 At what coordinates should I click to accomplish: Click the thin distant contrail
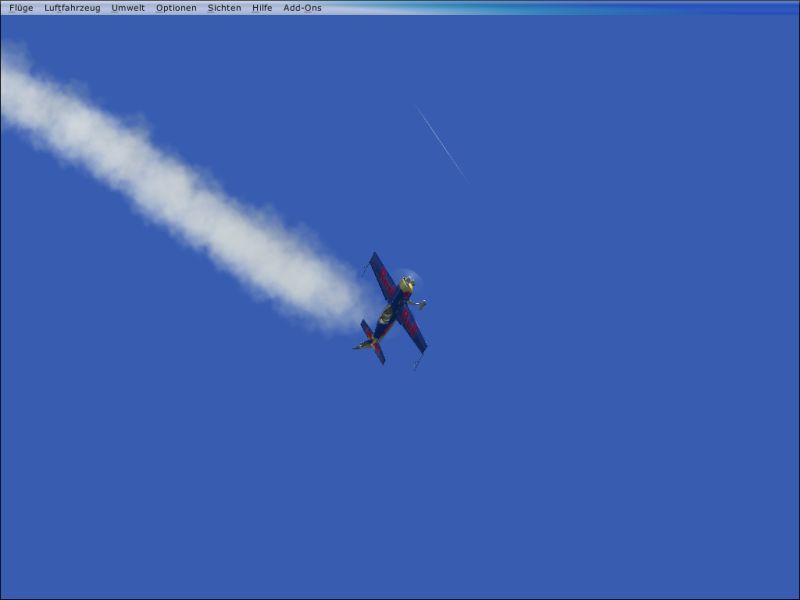441,144
